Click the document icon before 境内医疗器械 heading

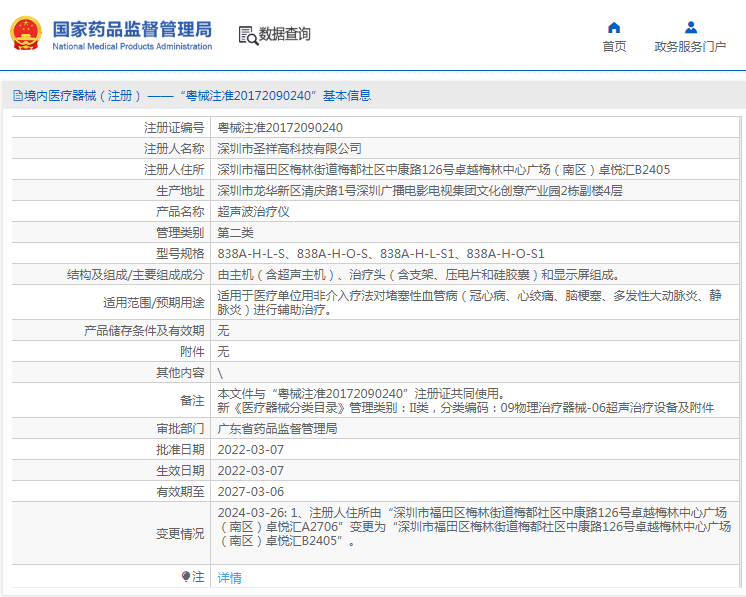[x=17, y=96]
